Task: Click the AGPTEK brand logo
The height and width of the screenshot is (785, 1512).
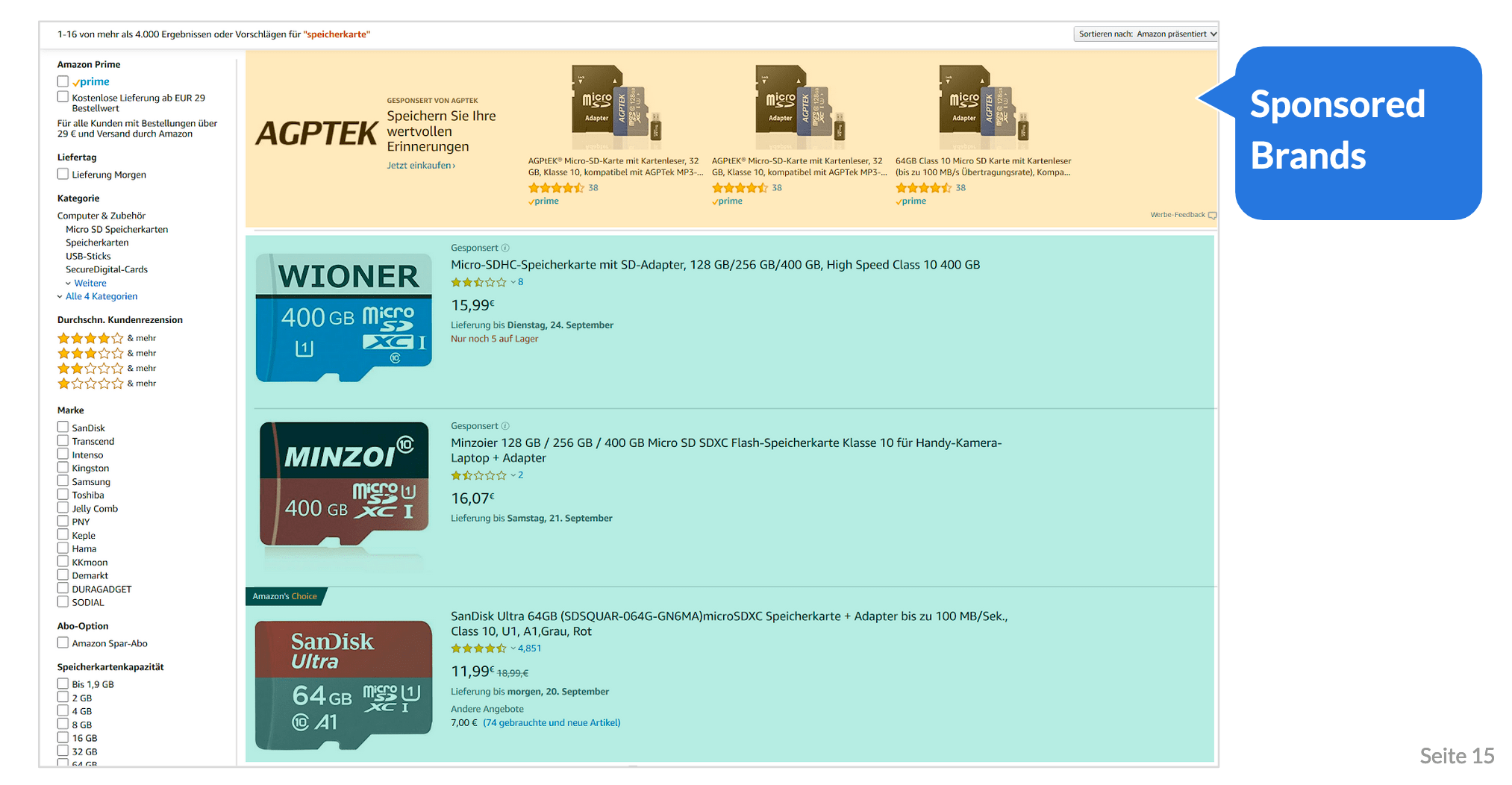Action: [316, 134]
